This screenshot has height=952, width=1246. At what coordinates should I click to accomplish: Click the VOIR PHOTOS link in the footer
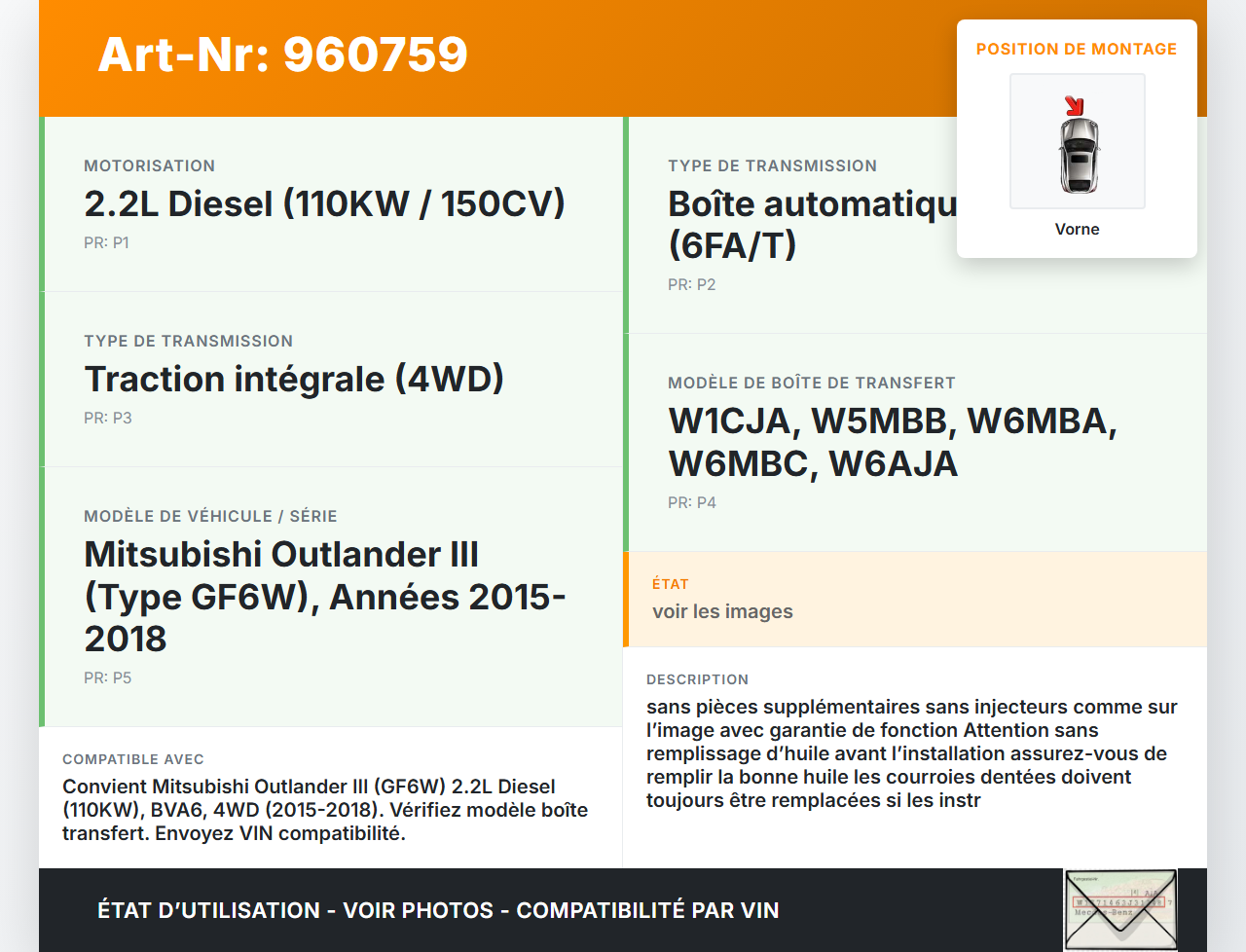pos(418,909)
